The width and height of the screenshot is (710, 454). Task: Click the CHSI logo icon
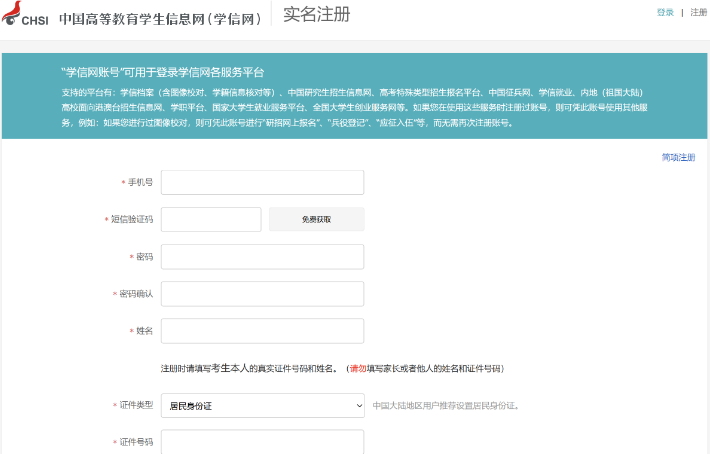click(x=27, y=17)
